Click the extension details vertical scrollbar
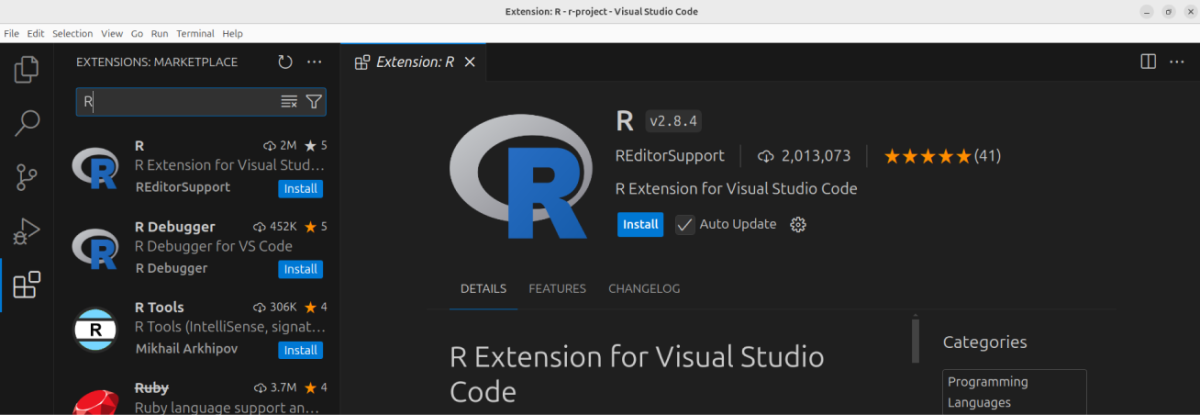This screenshot has width=1200, height=415. 915,340
